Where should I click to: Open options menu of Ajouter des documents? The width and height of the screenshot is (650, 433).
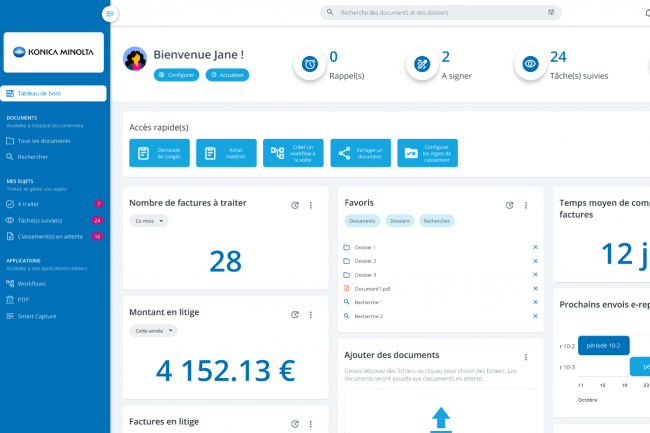click(x=526, y=357)
